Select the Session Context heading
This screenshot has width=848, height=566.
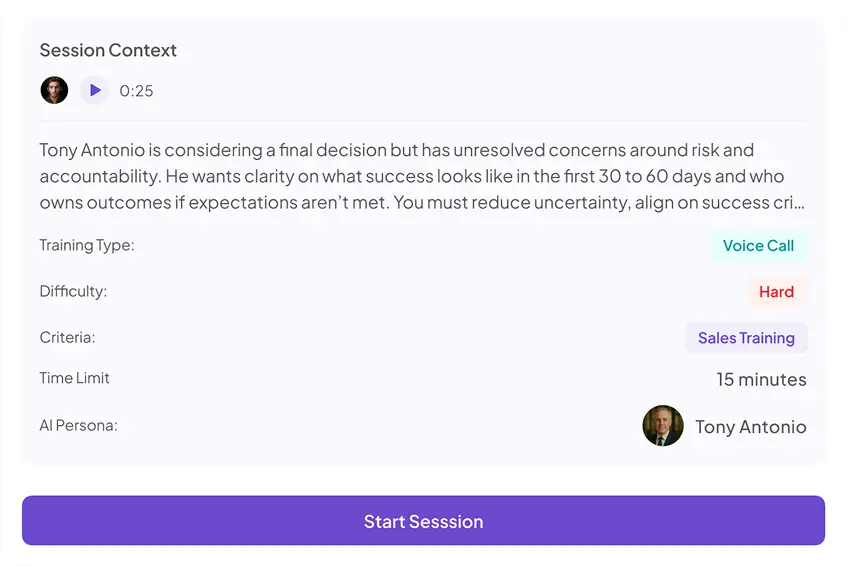click(x=108, y=50)
